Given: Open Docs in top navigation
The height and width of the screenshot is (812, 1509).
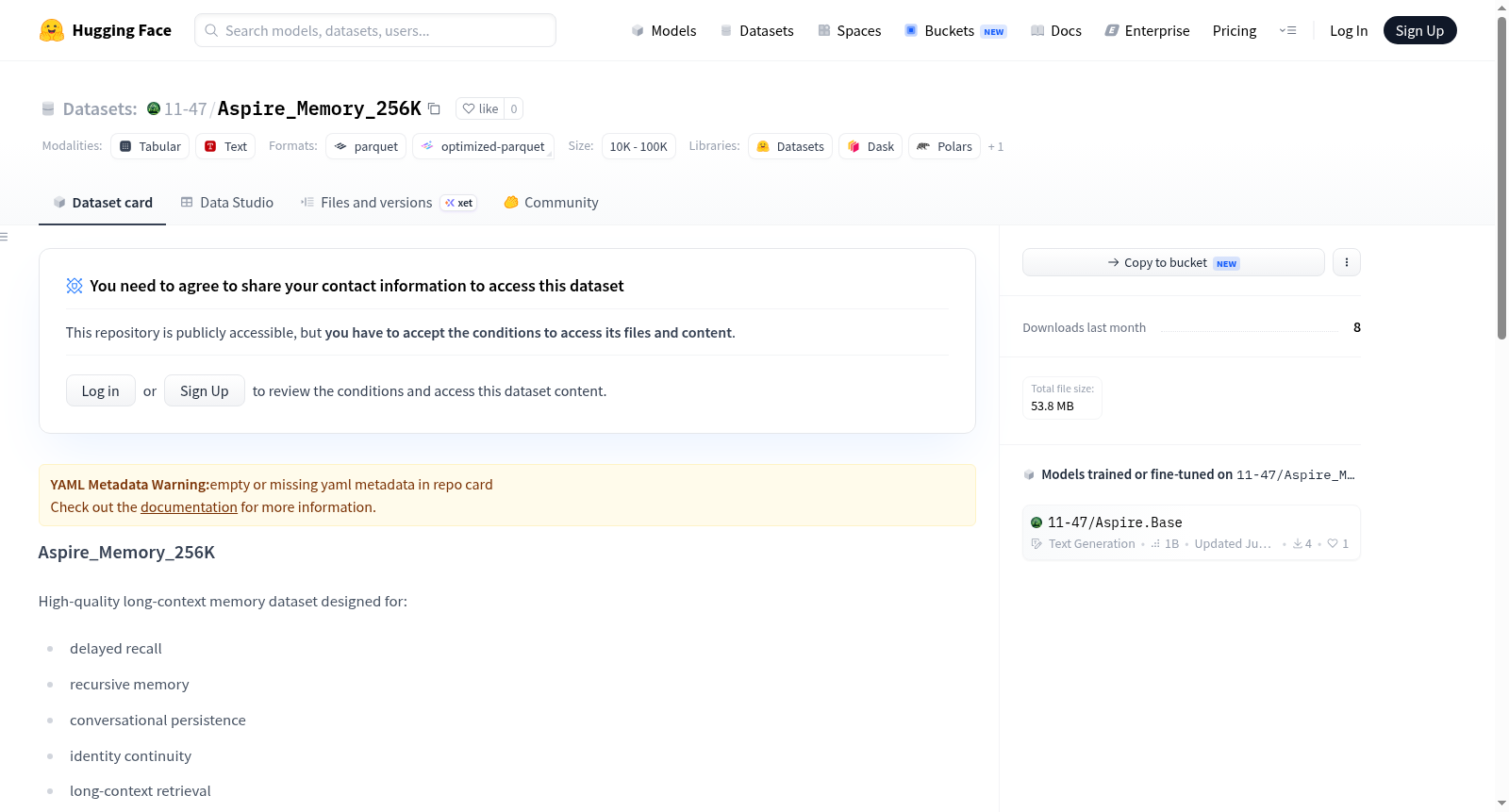Looking at the screenshot, I should (1055, 30).
